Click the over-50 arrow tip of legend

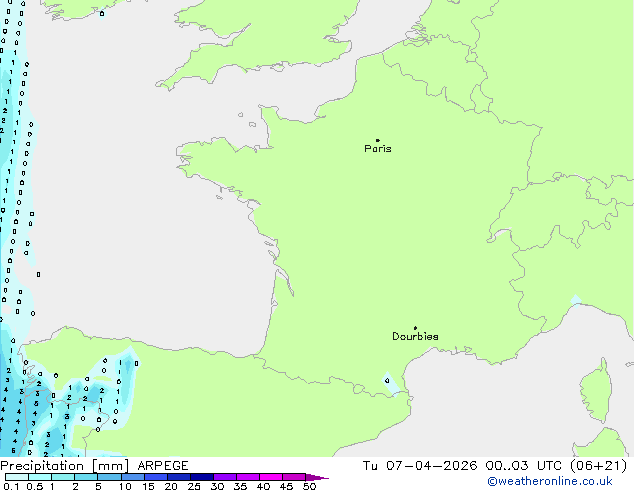point(317,477)
